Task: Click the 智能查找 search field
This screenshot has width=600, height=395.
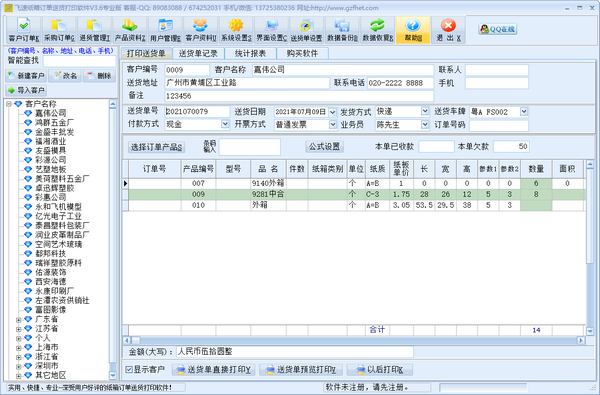Action: [x=79, y=61]
